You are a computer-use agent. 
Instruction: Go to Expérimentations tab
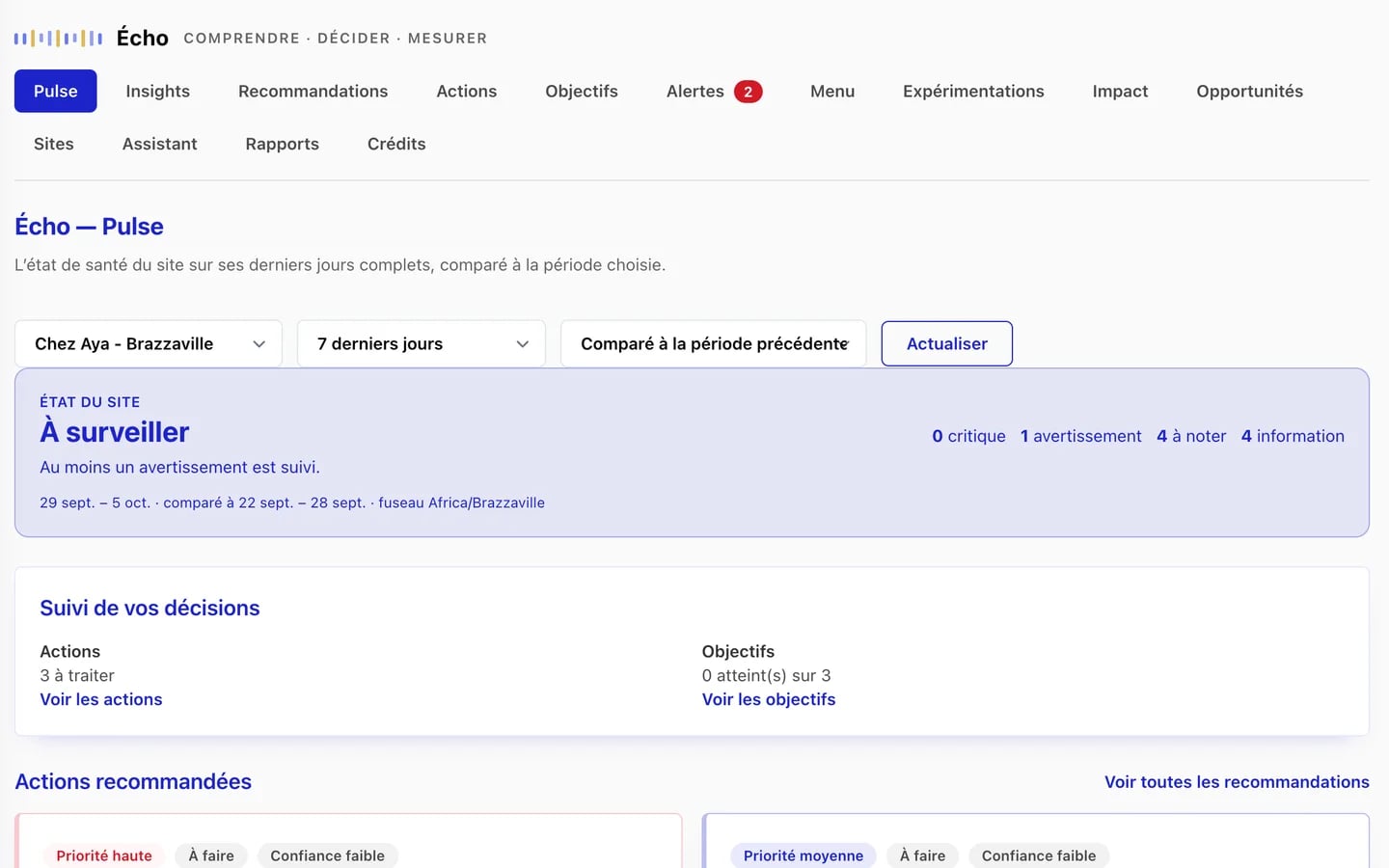pos(973,91)
